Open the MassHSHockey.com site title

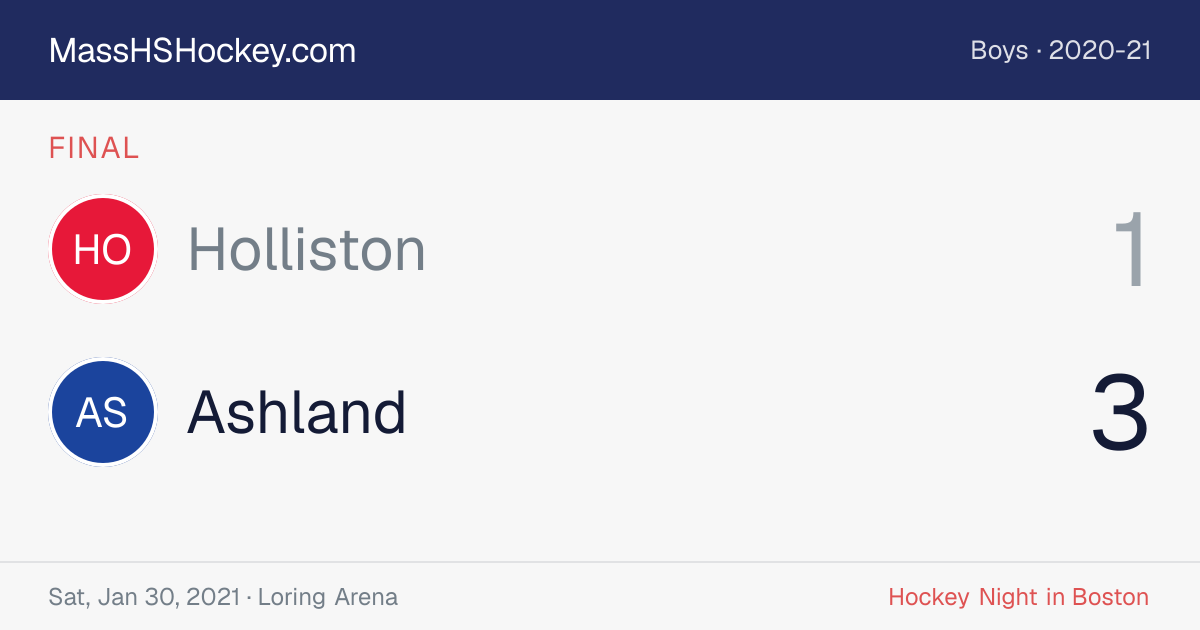pos(202,51)
